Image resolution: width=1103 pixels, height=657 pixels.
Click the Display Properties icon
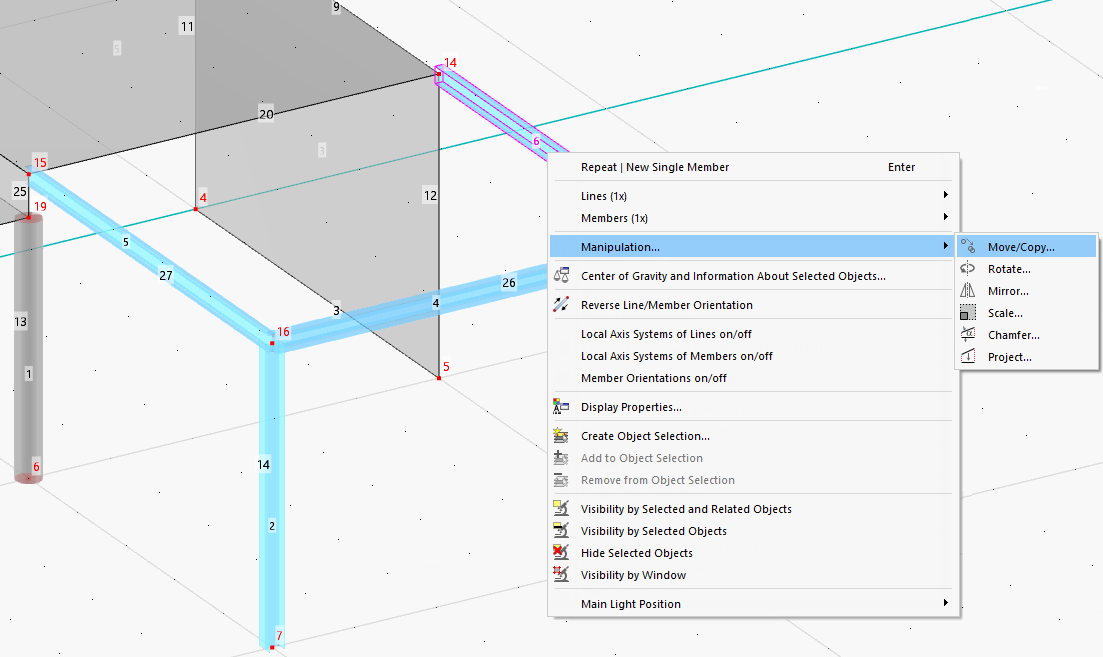pyautogui.click(x=561, y=407)
